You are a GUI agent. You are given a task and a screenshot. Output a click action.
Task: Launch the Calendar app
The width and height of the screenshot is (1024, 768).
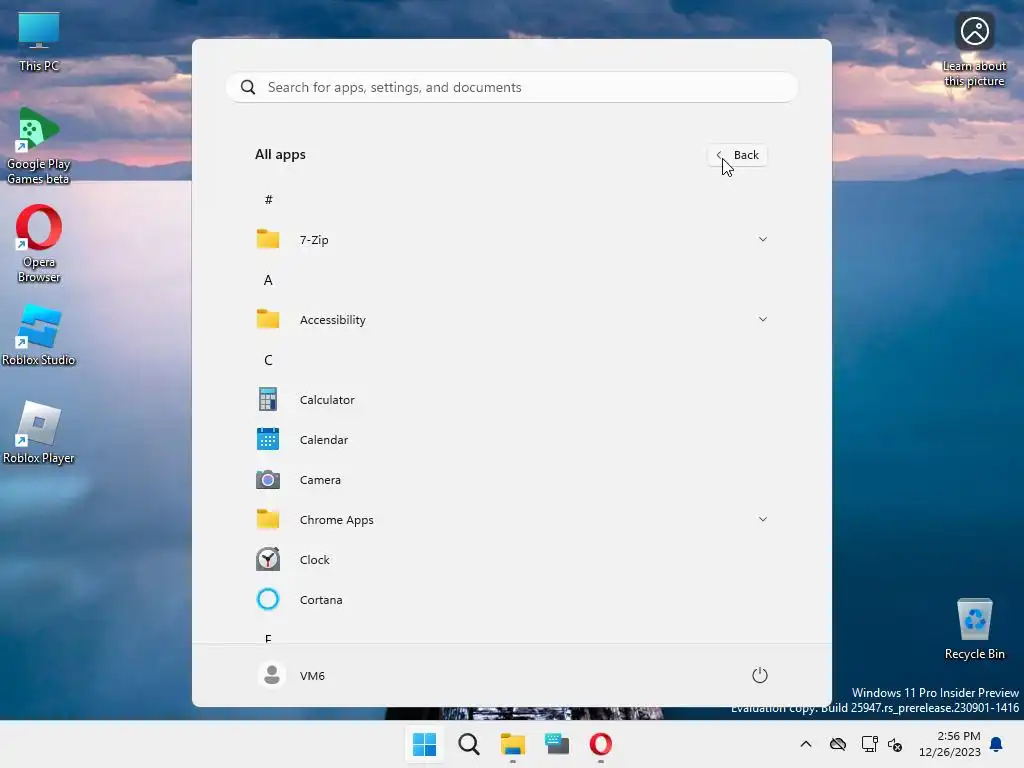[x=511, y=440]
